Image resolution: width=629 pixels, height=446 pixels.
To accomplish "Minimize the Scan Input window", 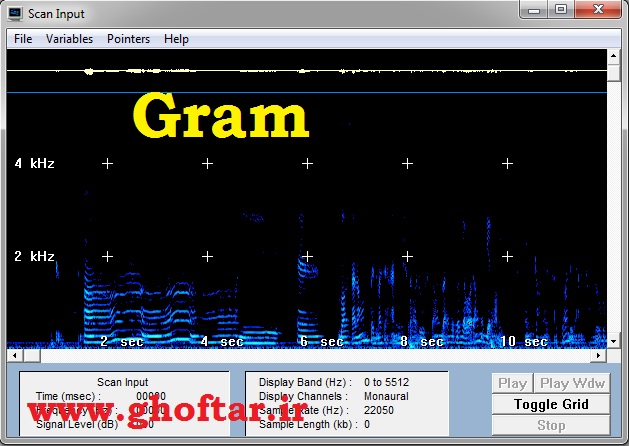I will (534, 10).
